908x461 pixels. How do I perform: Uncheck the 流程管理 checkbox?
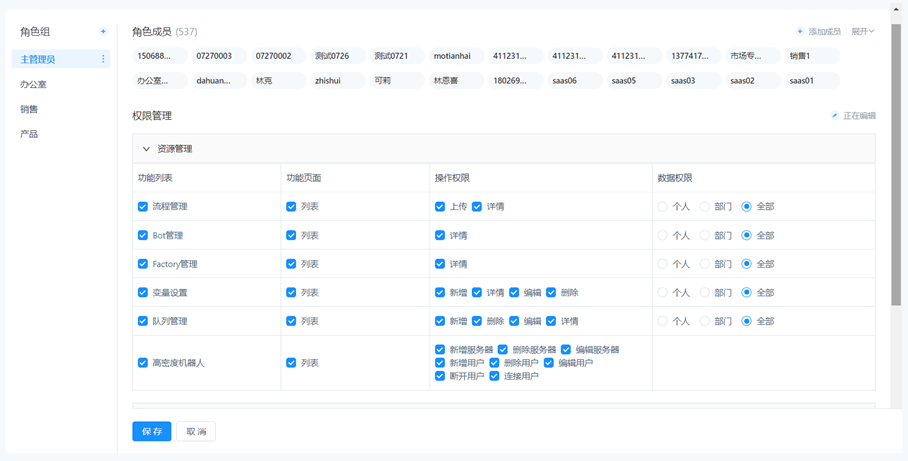point(143,207)
